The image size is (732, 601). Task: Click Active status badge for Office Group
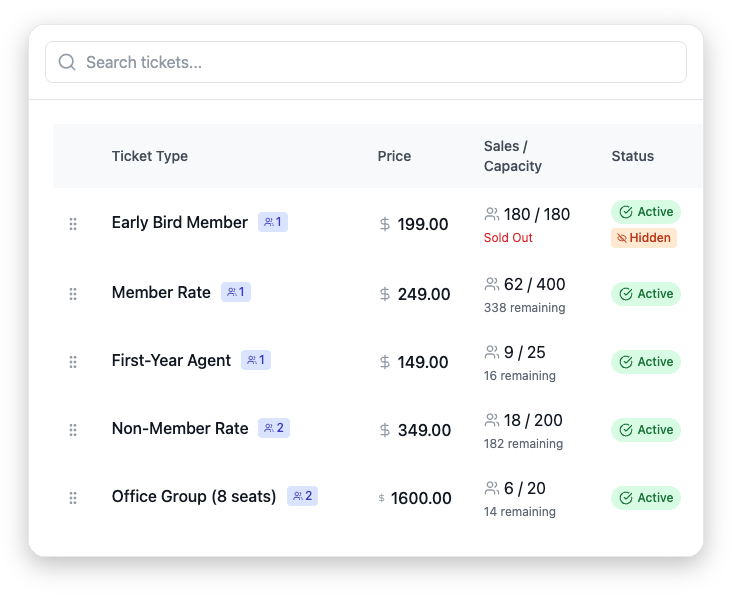[x=646, y=498]
